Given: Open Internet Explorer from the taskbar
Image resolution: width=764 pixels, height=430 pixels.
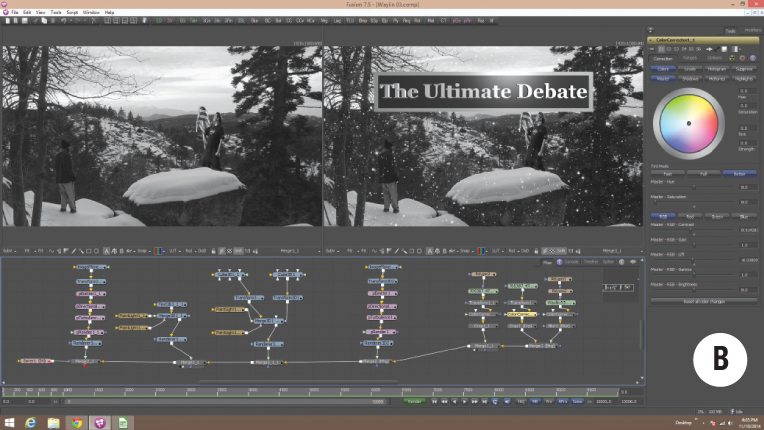Looking at the screenshot, I should (30, 423).
